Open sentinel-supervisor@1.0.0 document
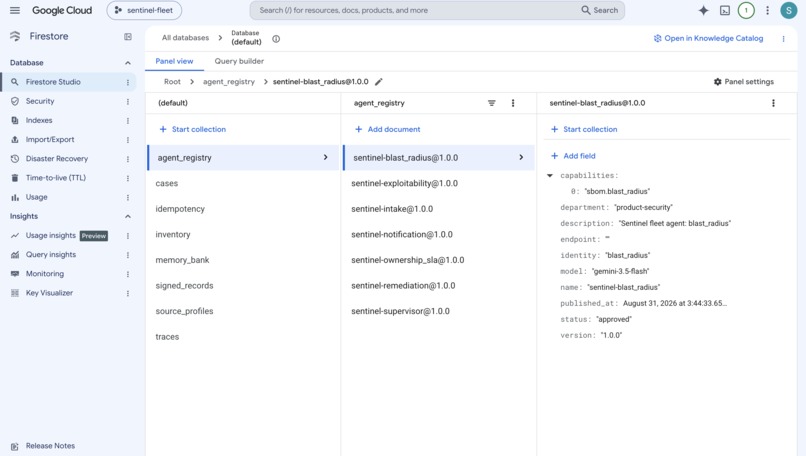Image resolution: width=806 pixels, height=456 pixels. (438, 312)
